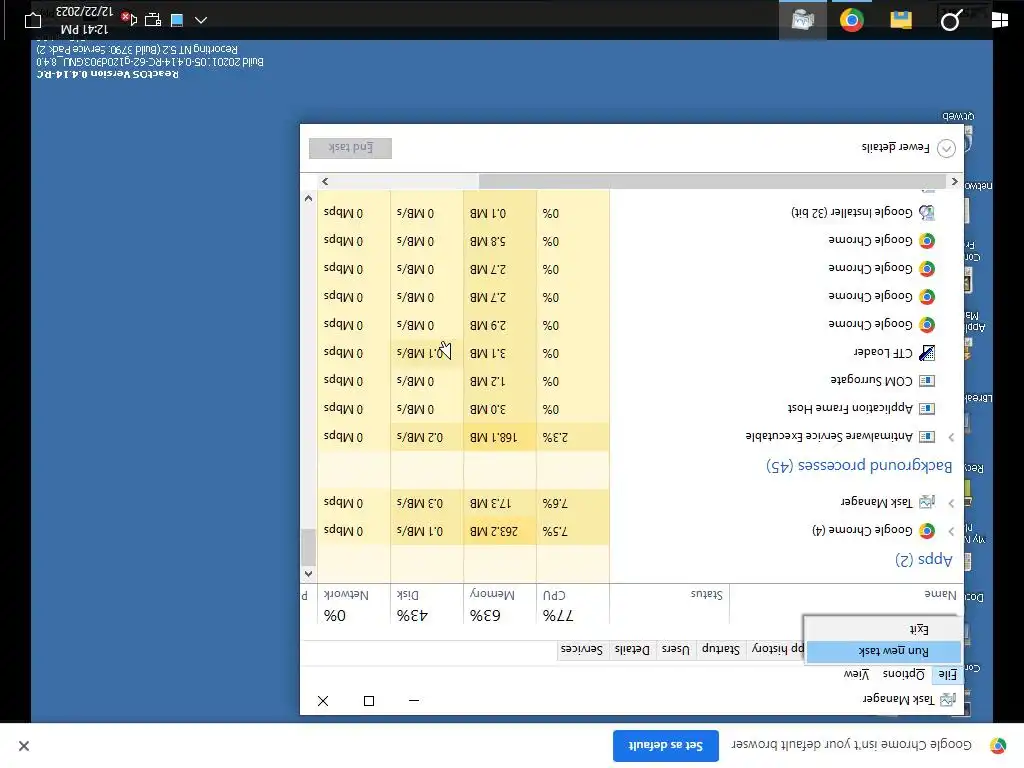Click the vertical scrollbar arrow beside Google Installer

(x=308, y=198)
